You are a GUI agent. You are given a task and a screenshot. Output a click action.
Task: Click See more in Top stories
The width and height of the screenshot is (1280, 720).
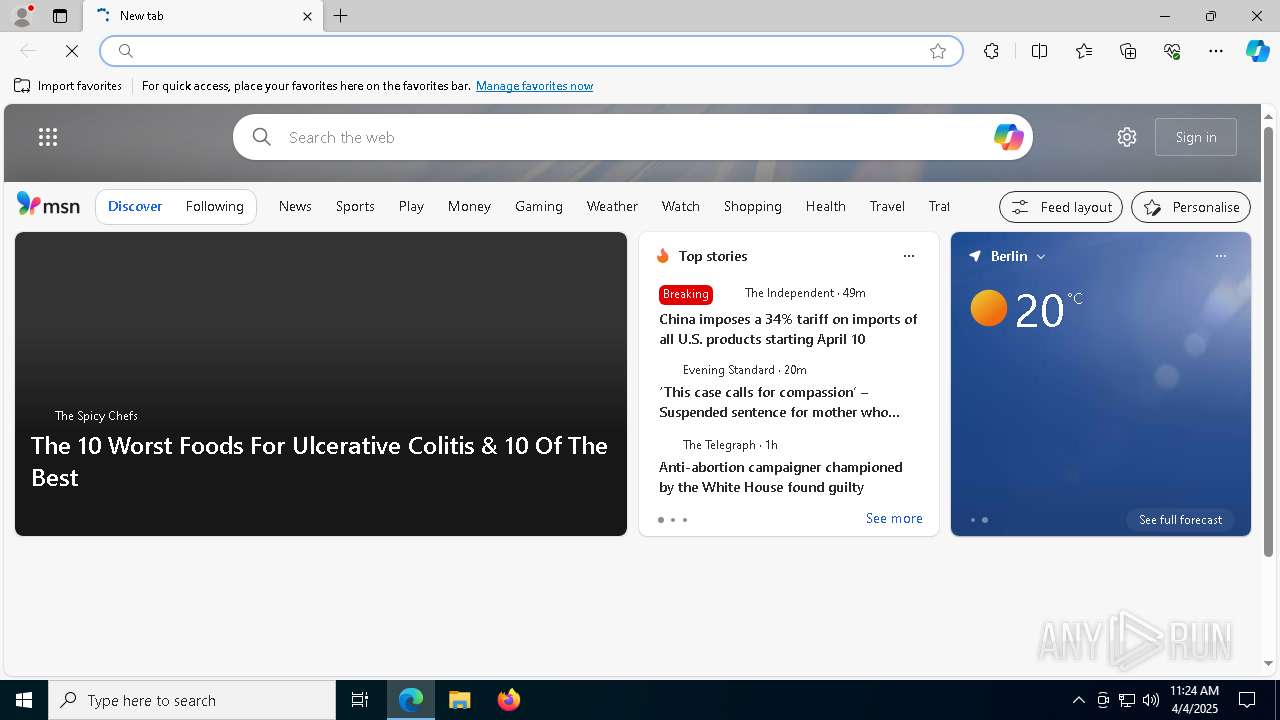(894, 518)
